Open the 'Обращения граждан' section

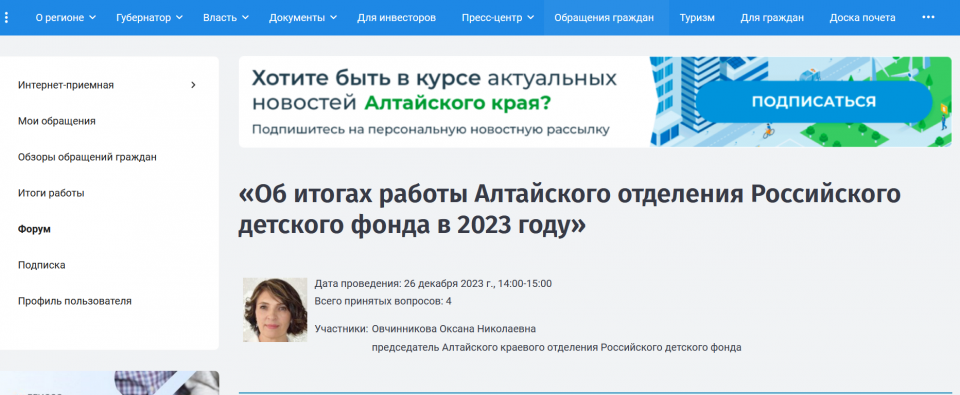tap(604, 18)
